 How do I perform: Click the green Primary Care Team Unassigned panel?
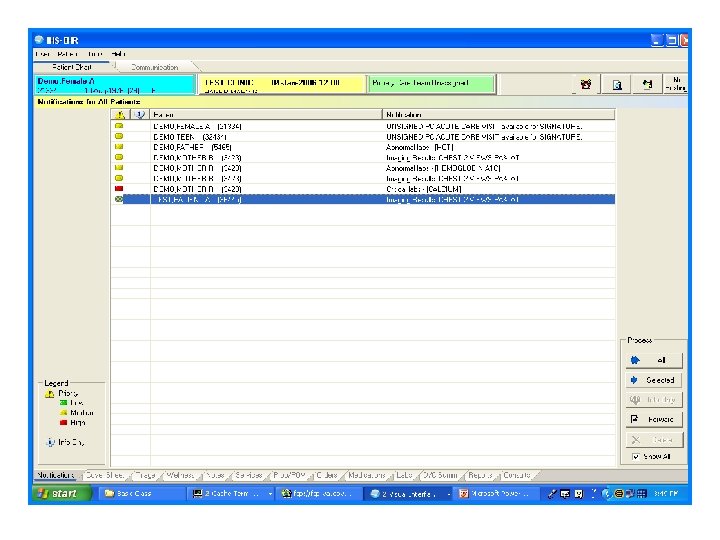click(x=431, y=84)
